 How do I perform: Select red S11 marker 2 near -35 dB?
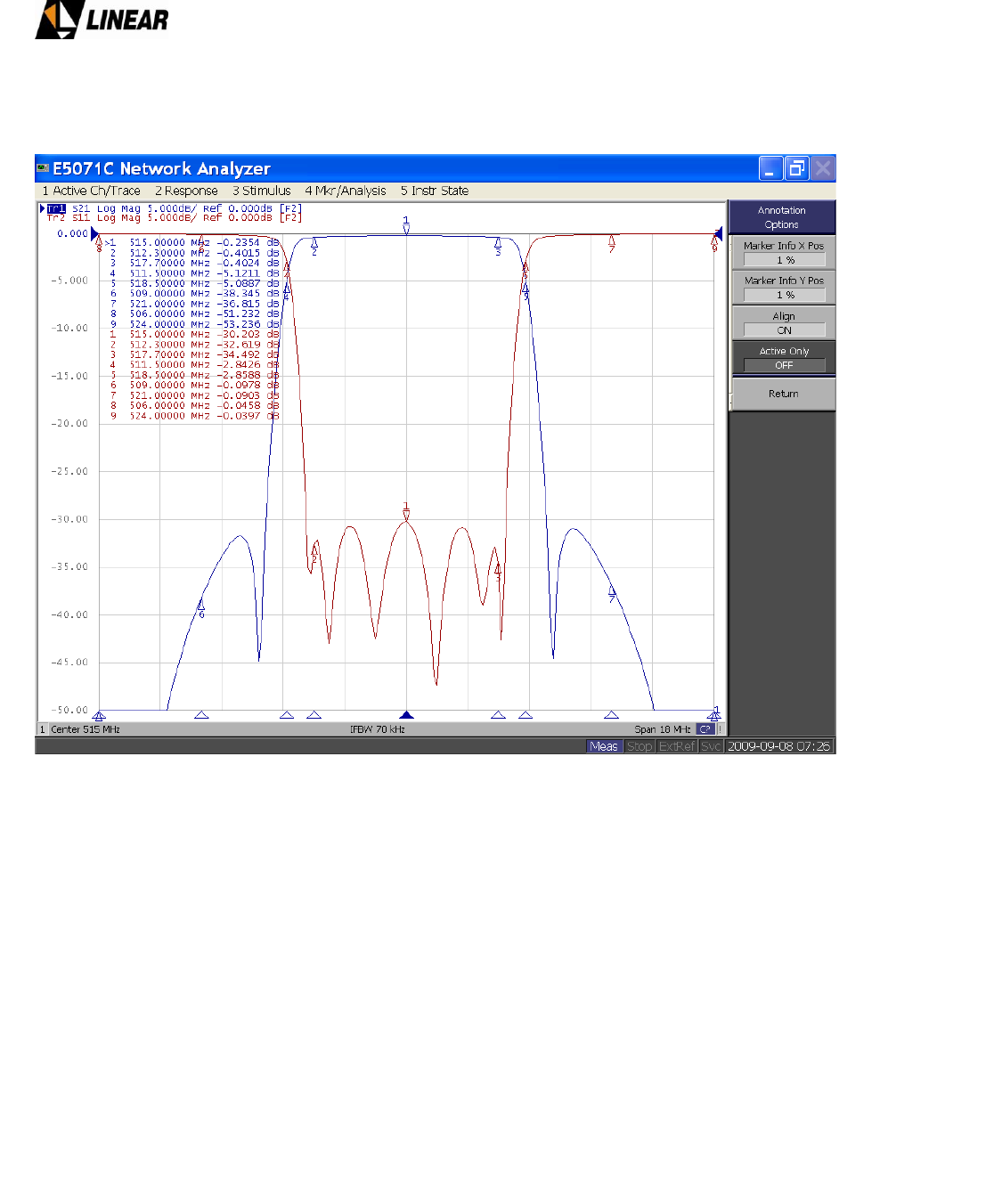(x=314, y=554)
